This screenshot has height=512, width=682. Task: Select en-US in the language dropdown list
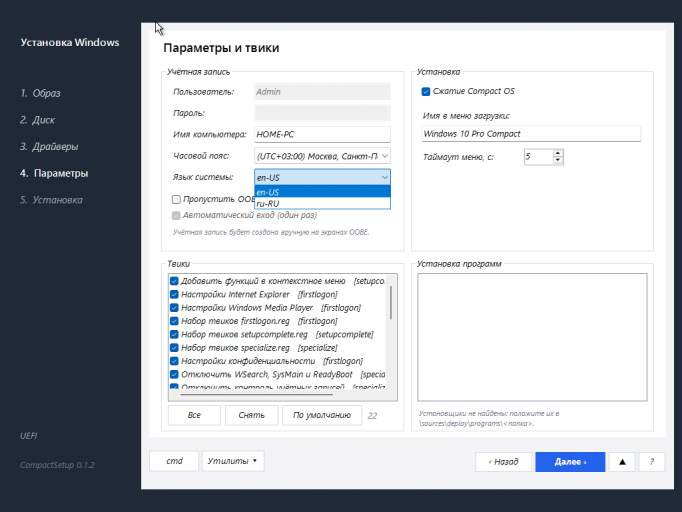coord(322,192)
